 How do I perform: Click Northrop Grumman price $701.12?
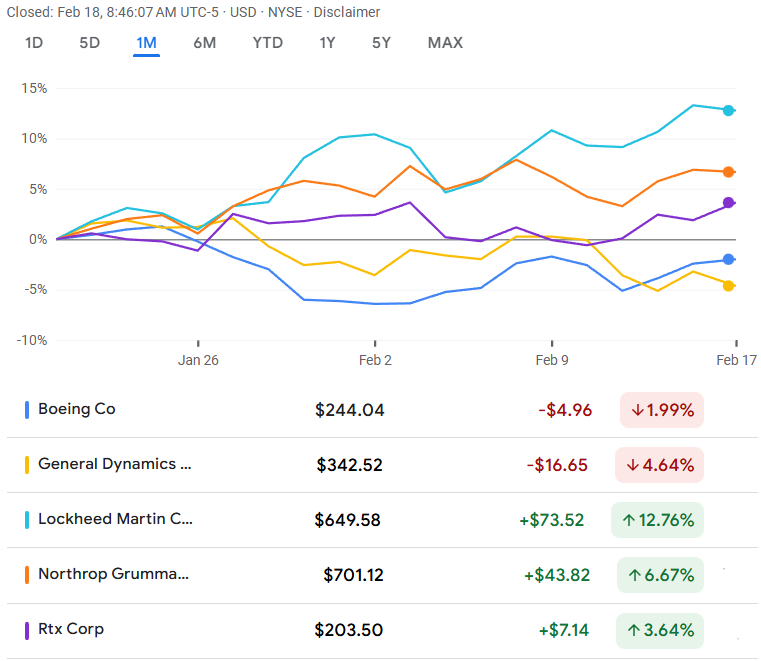353,576
